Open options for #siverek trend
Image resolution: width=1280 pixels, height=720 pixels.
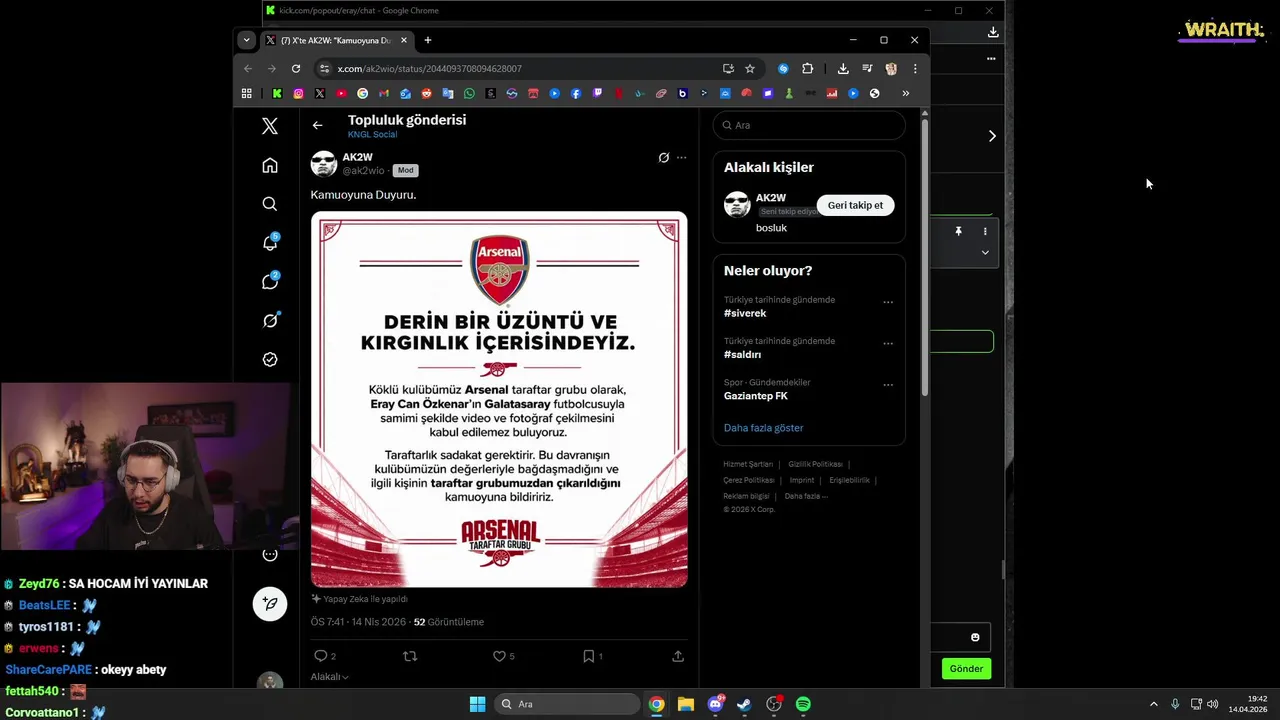[x=888, y=302]
